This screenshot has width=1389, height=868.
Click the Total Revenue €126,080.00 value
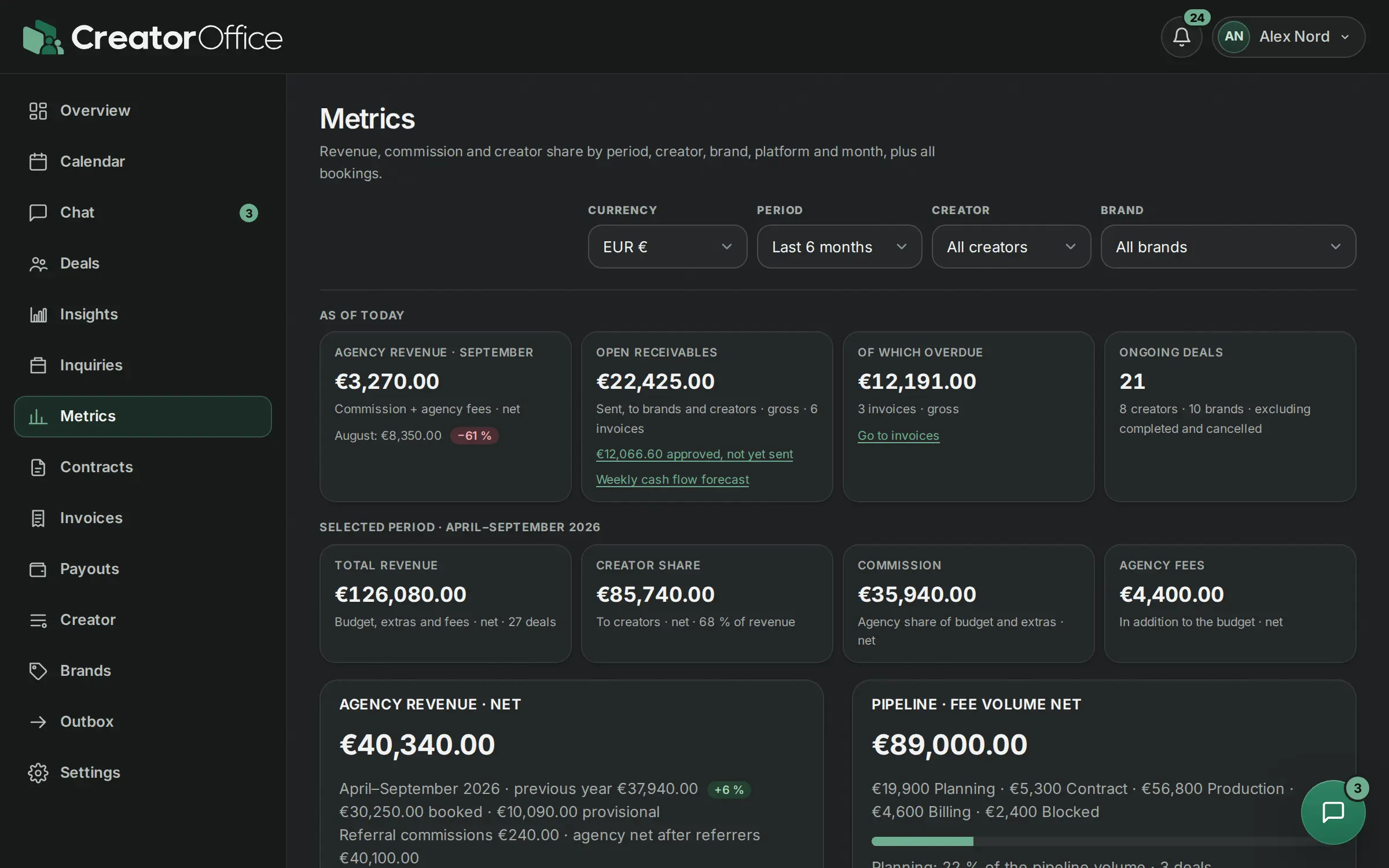pos(400,594)
